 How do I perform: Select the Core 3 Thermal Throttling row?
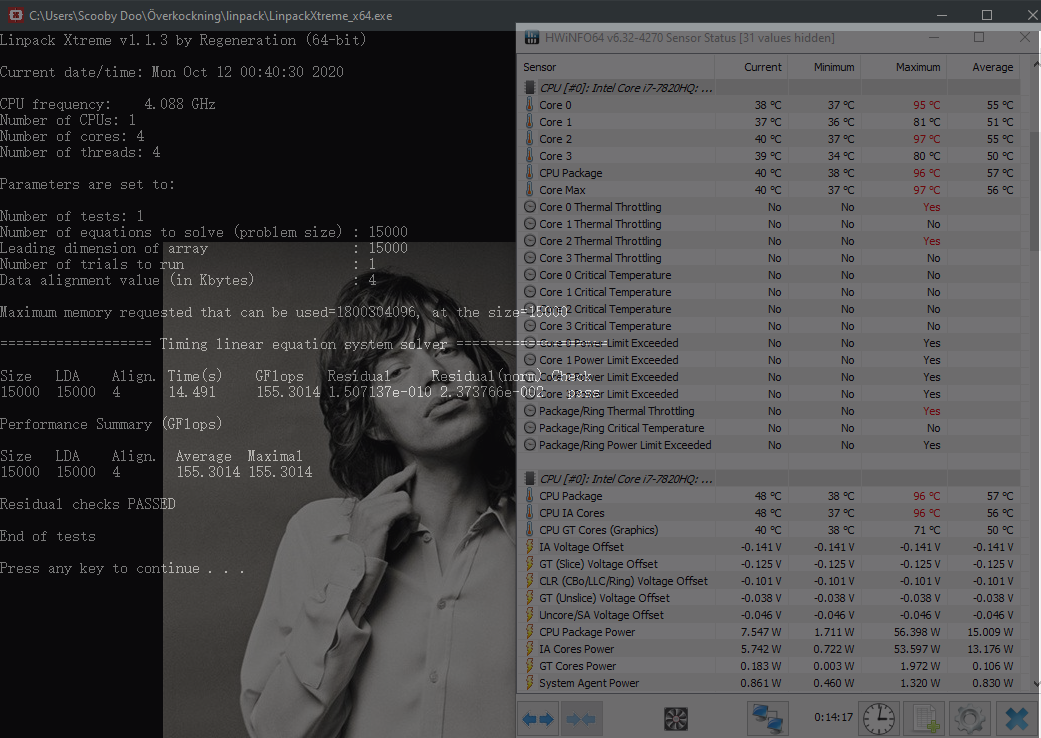click(769, 258)
